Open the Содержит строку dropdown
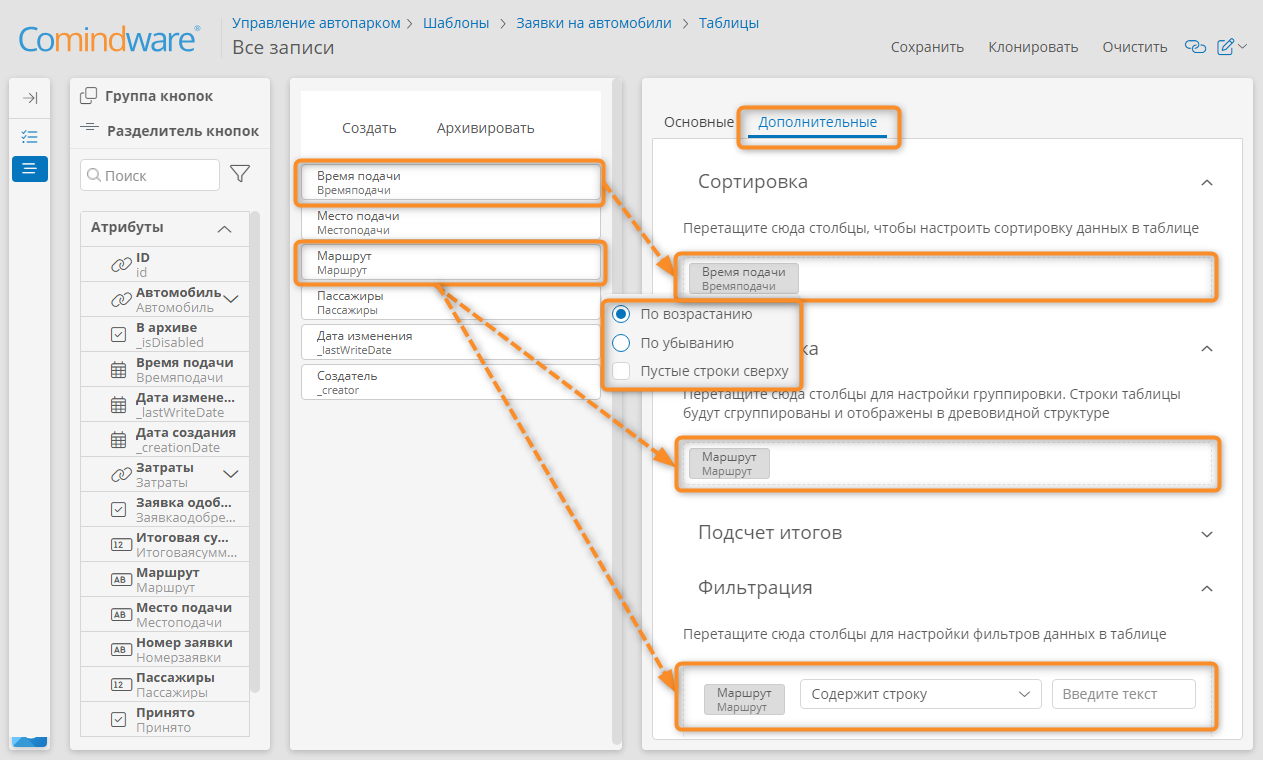Image resolution: width=1263 pixels, height=760 pixels. [921, 694]
